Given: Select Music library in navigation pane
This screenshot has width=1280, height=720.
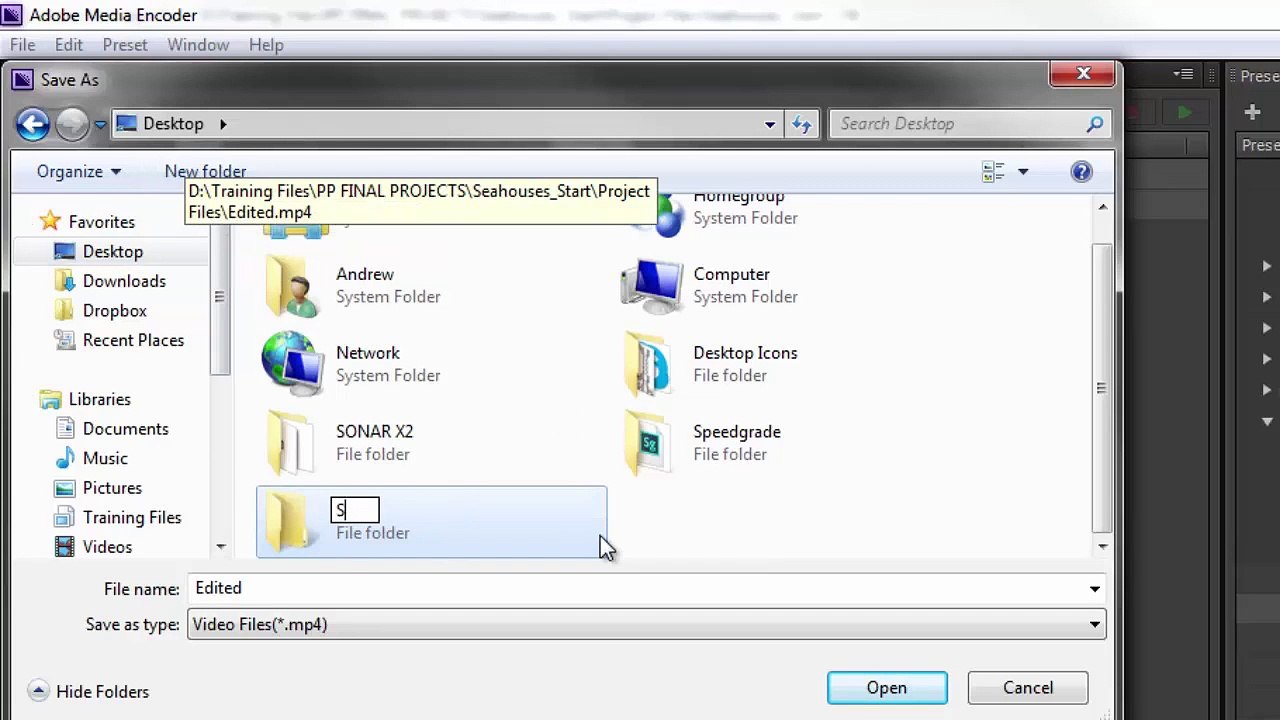Looking at the screenshot, I should [x=105, y=458].
